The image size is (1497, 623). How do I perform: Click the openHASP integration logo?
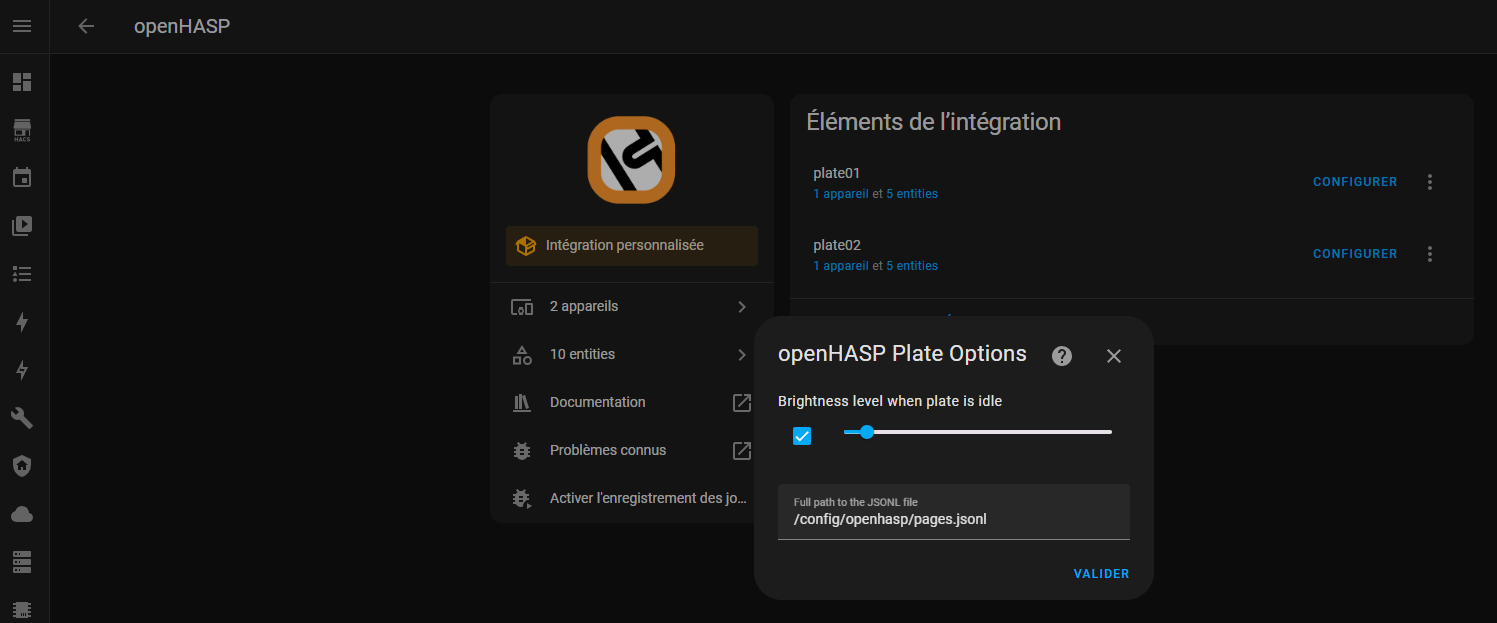pyautogui.click(x=631, y=160)
